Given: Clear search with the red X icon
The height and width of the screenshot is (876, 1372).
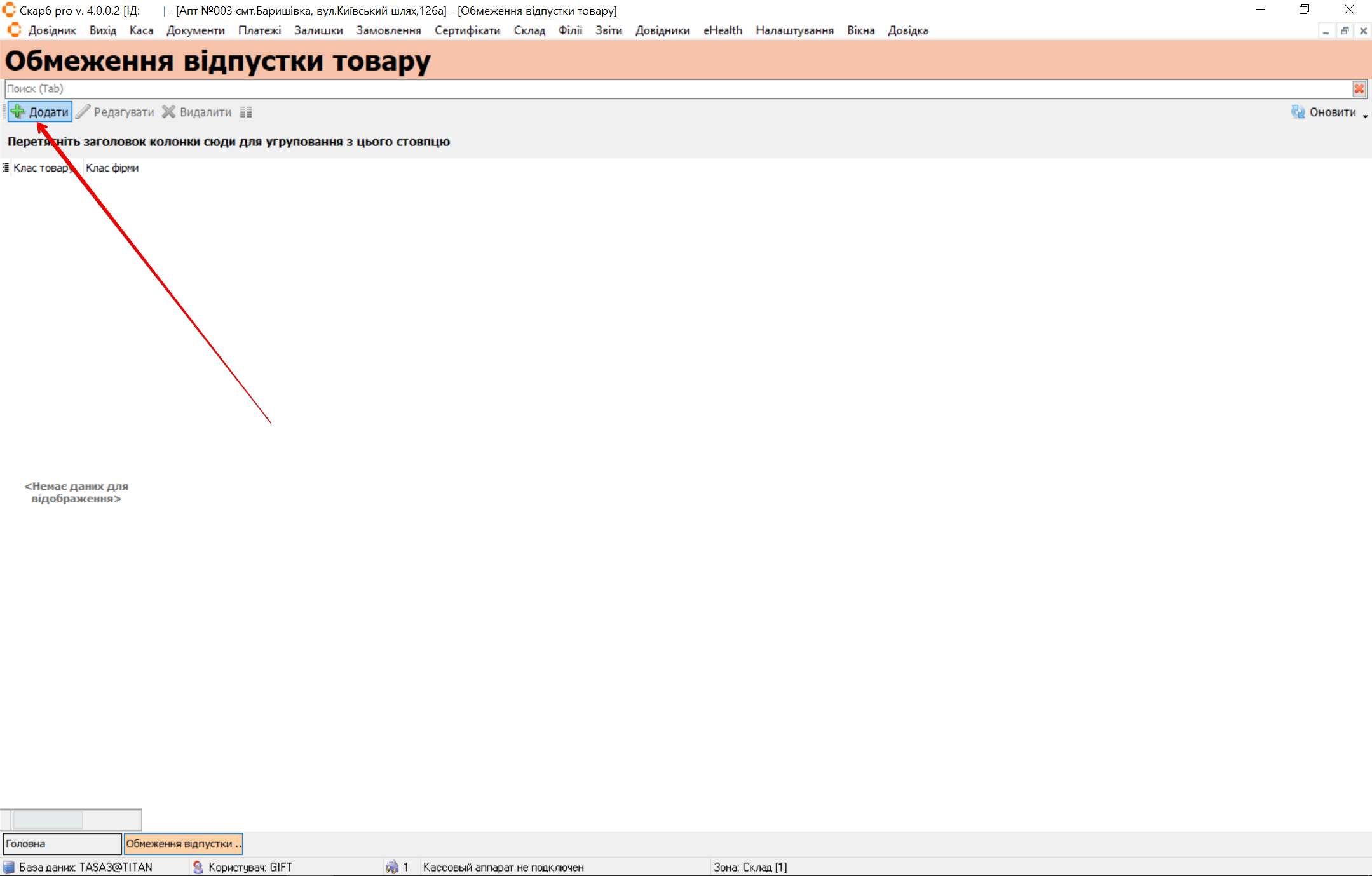Looking at the screenshot, I should click(x=1359, y=89).
